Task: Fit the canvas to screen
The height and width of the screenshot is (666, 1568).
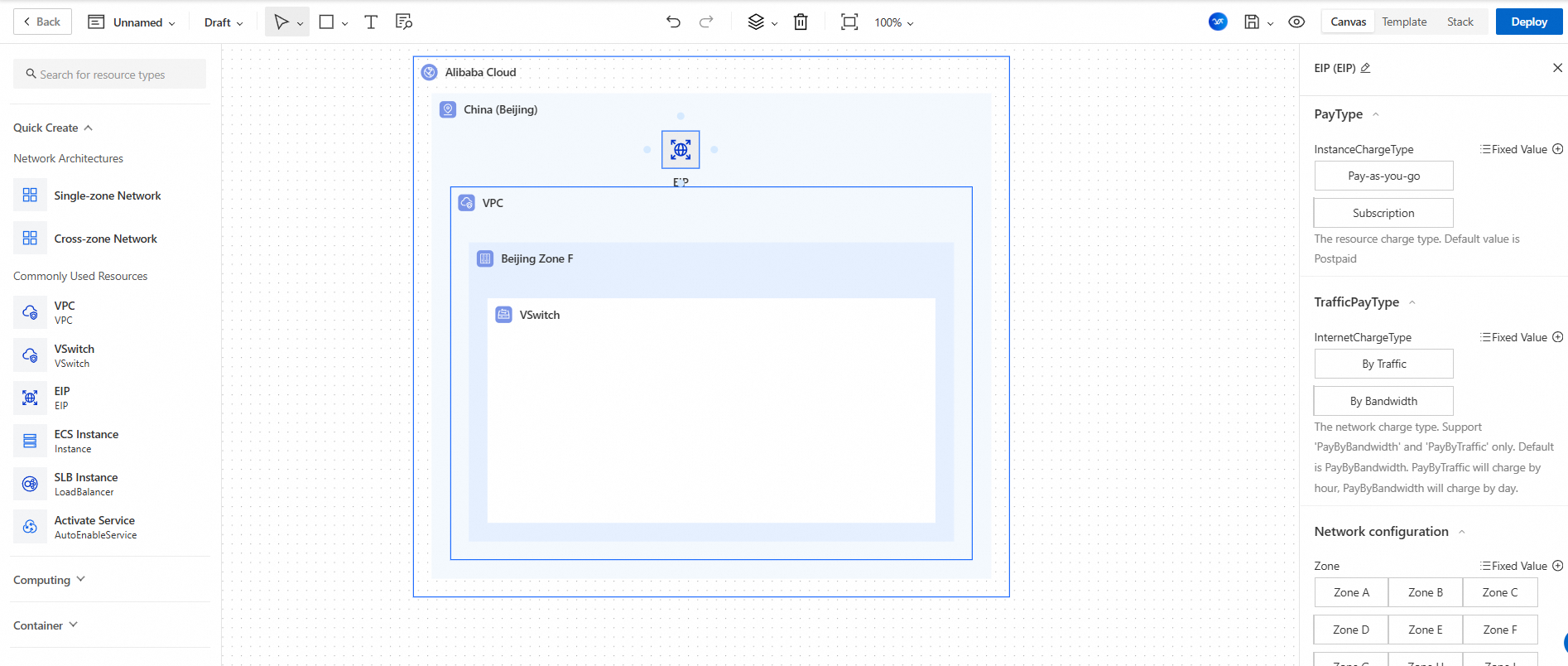Action: (x=849, y=22)
